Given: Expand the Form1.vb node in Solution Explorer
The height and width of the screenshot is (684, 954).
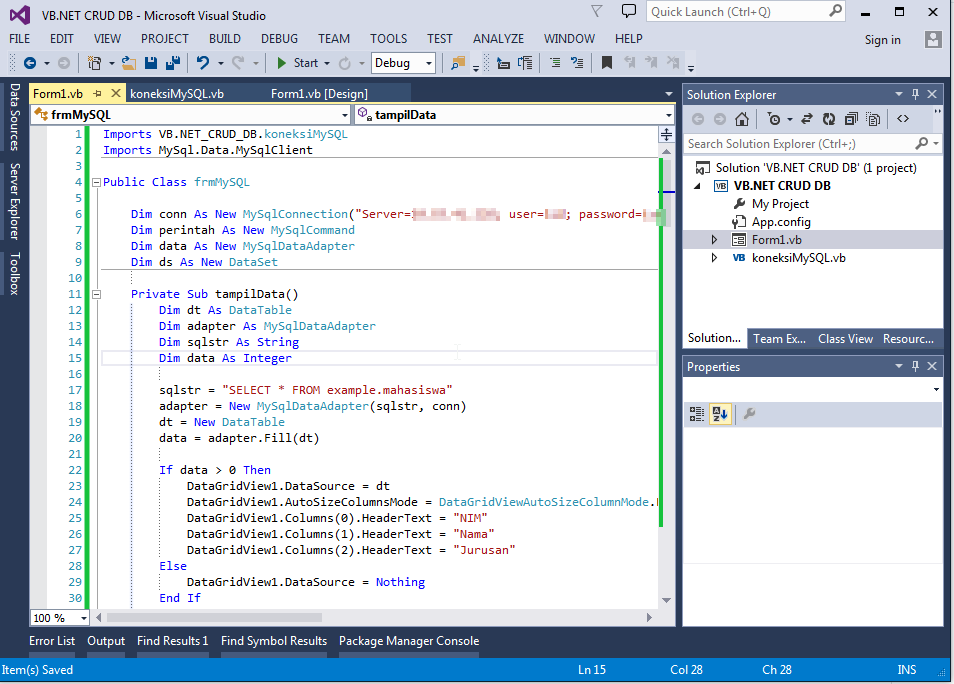Looking at the screenshot, I should tap(714, 240).
